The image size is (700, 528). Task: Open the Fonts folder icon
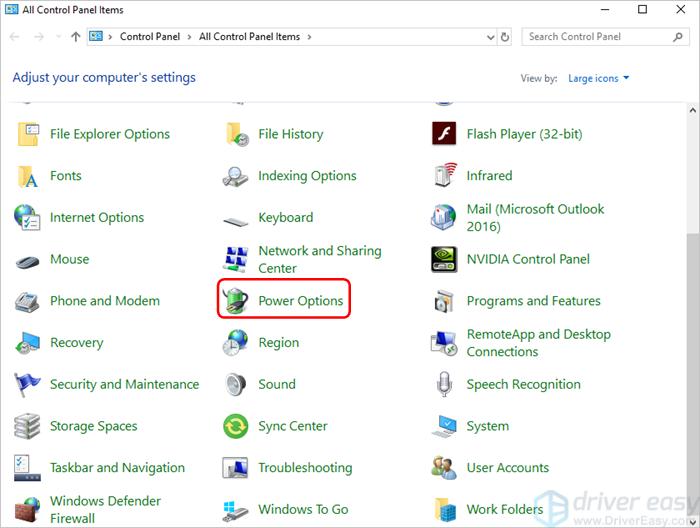pyautogui.click(x=28, y=176)
